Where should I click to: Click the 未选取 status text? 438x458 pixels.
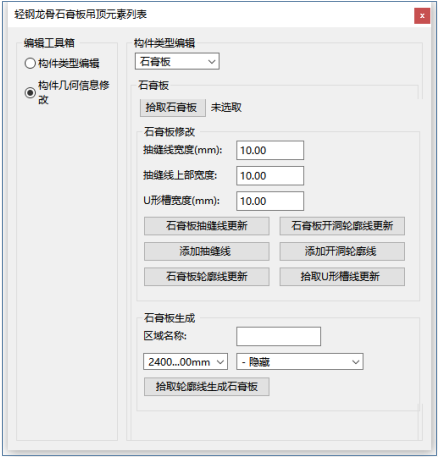tap(226, 107)
